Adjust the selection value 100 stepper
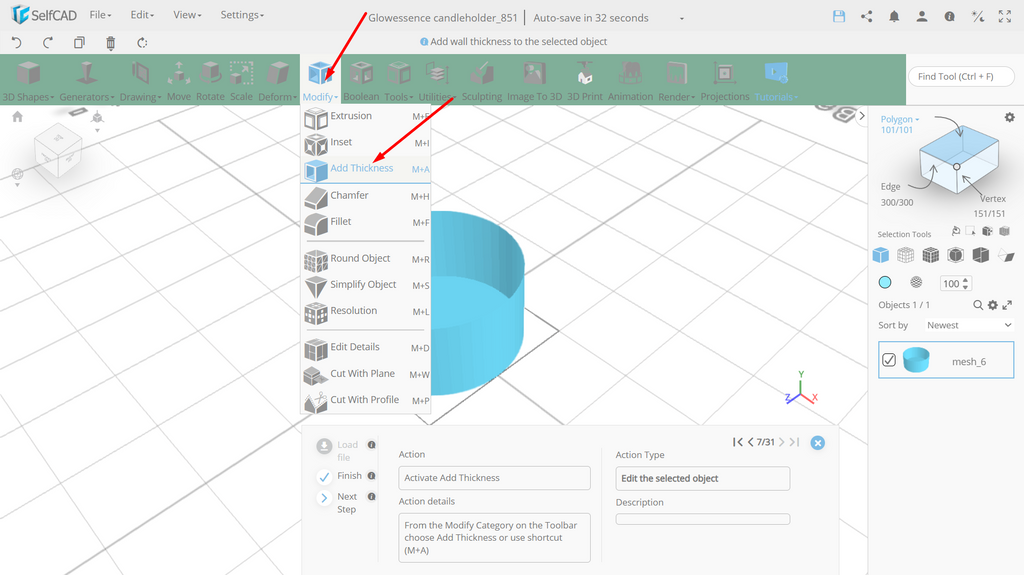This screenshot has width=1024, height=575. (x=966, y=284)
